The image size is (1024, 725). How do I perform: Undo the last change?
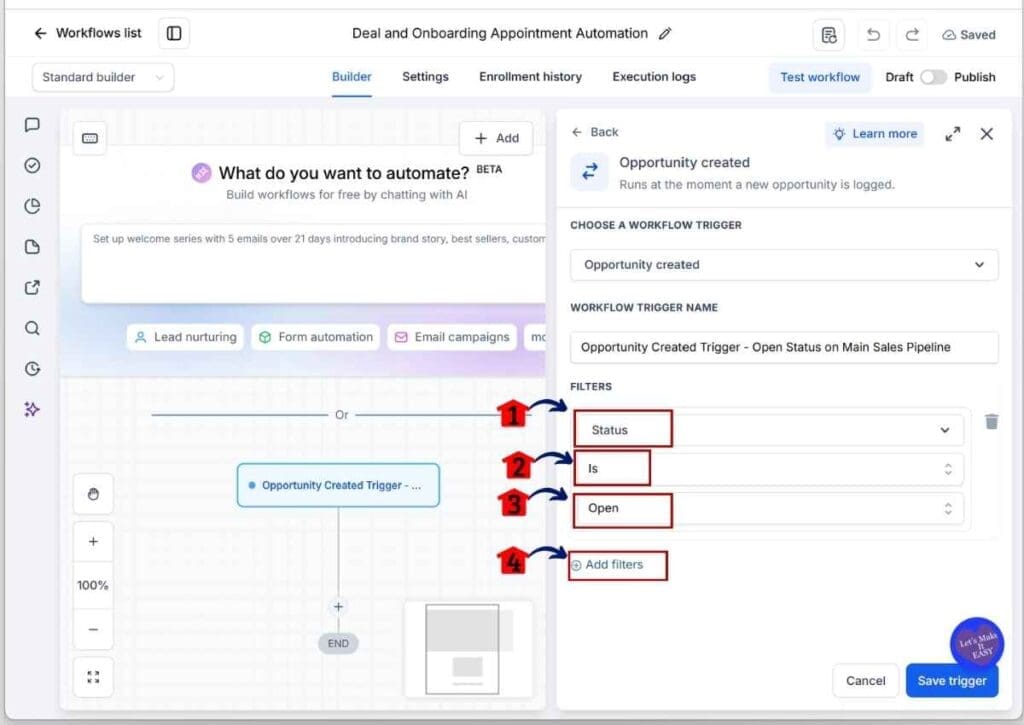873,35
